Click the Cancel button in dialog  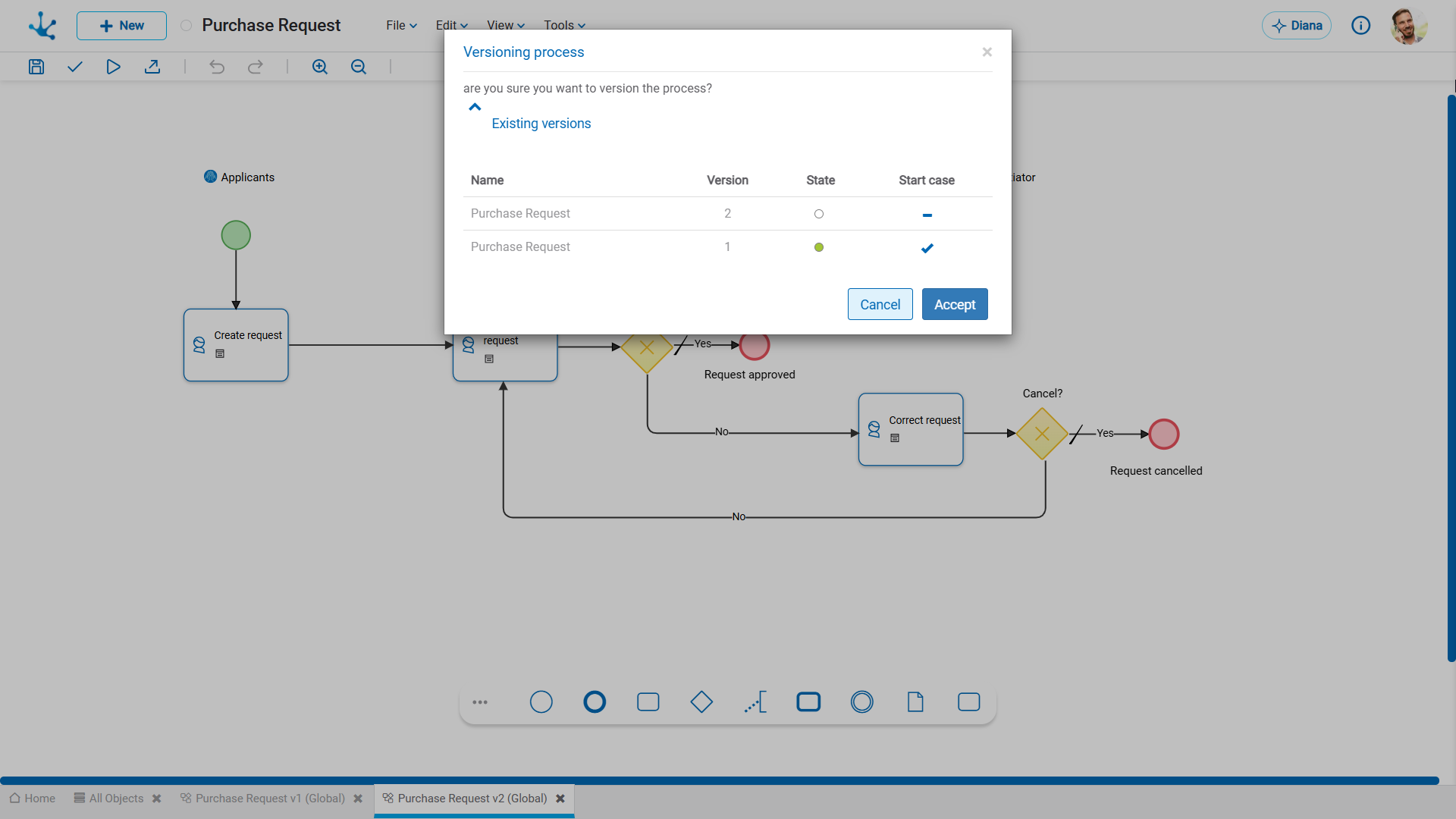pyautogui.click(x=880, y=304)
